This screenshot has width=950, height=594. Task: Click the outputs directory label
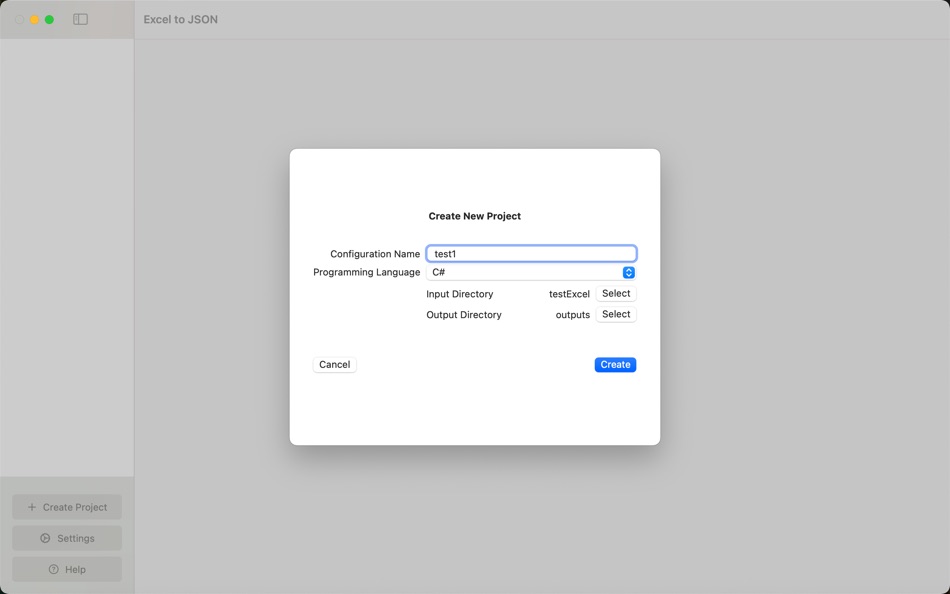tap(573, 314)
